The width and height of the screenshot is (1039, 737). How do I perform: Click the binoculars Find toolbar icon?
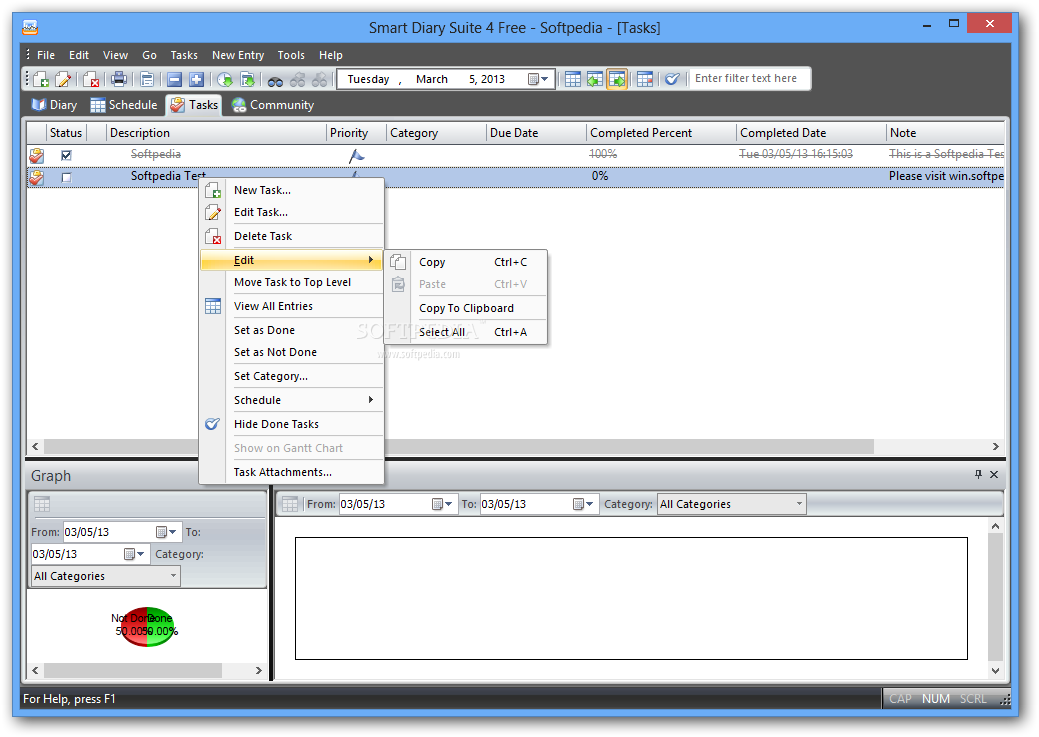click(x=275, y=80)
